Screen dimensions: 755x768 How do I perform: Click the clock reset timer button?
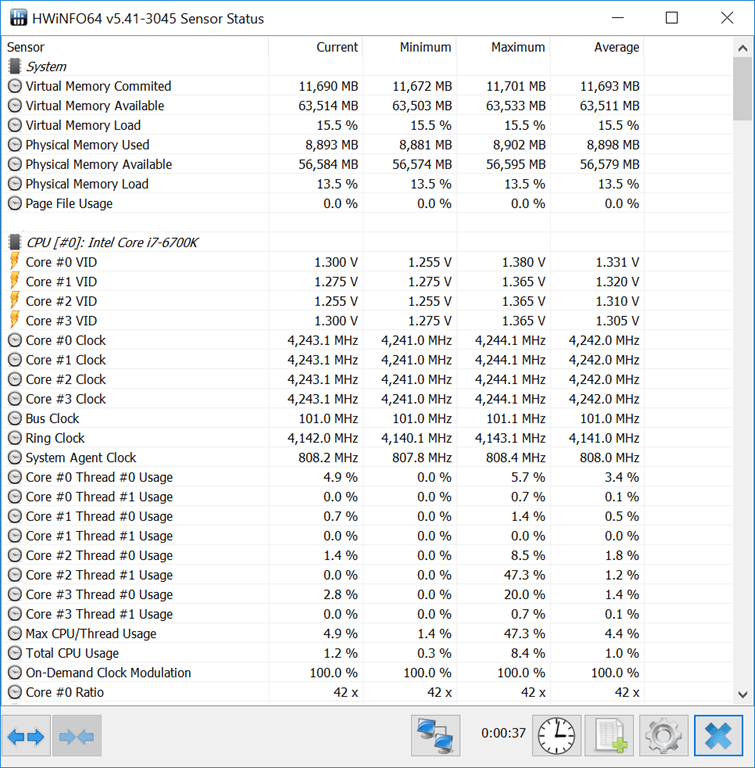click(x=557, y=736)
